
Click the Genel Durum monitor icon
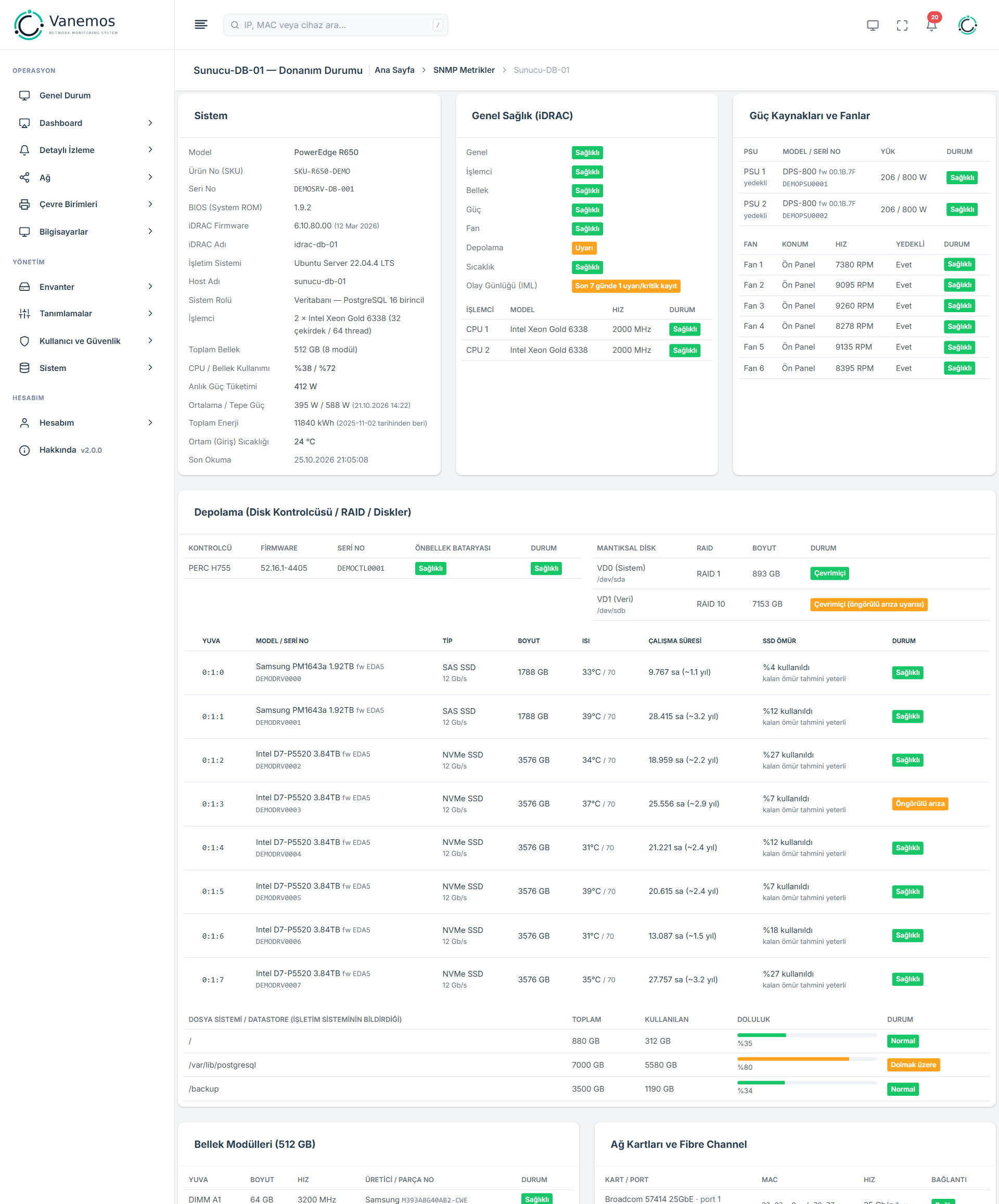tap(24, 96)
